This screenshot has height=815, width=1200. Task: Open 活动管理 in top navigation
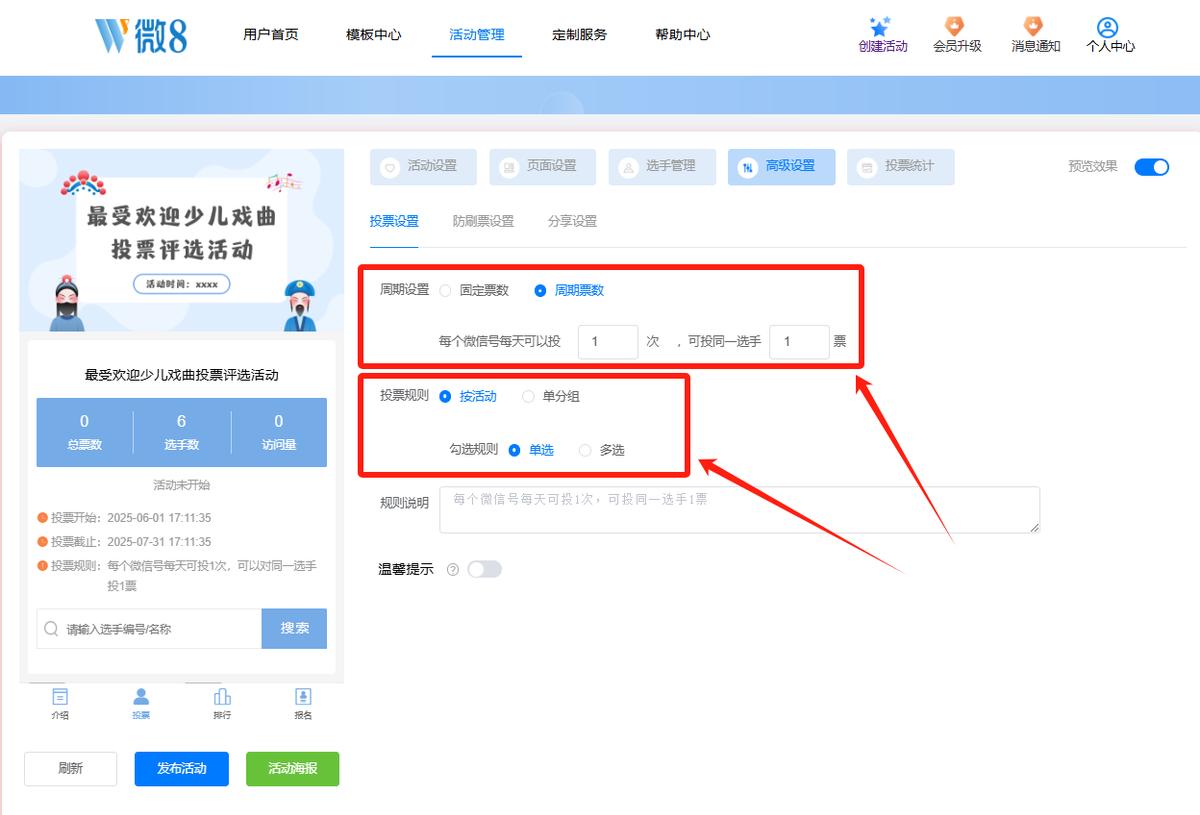pos(477,34)
